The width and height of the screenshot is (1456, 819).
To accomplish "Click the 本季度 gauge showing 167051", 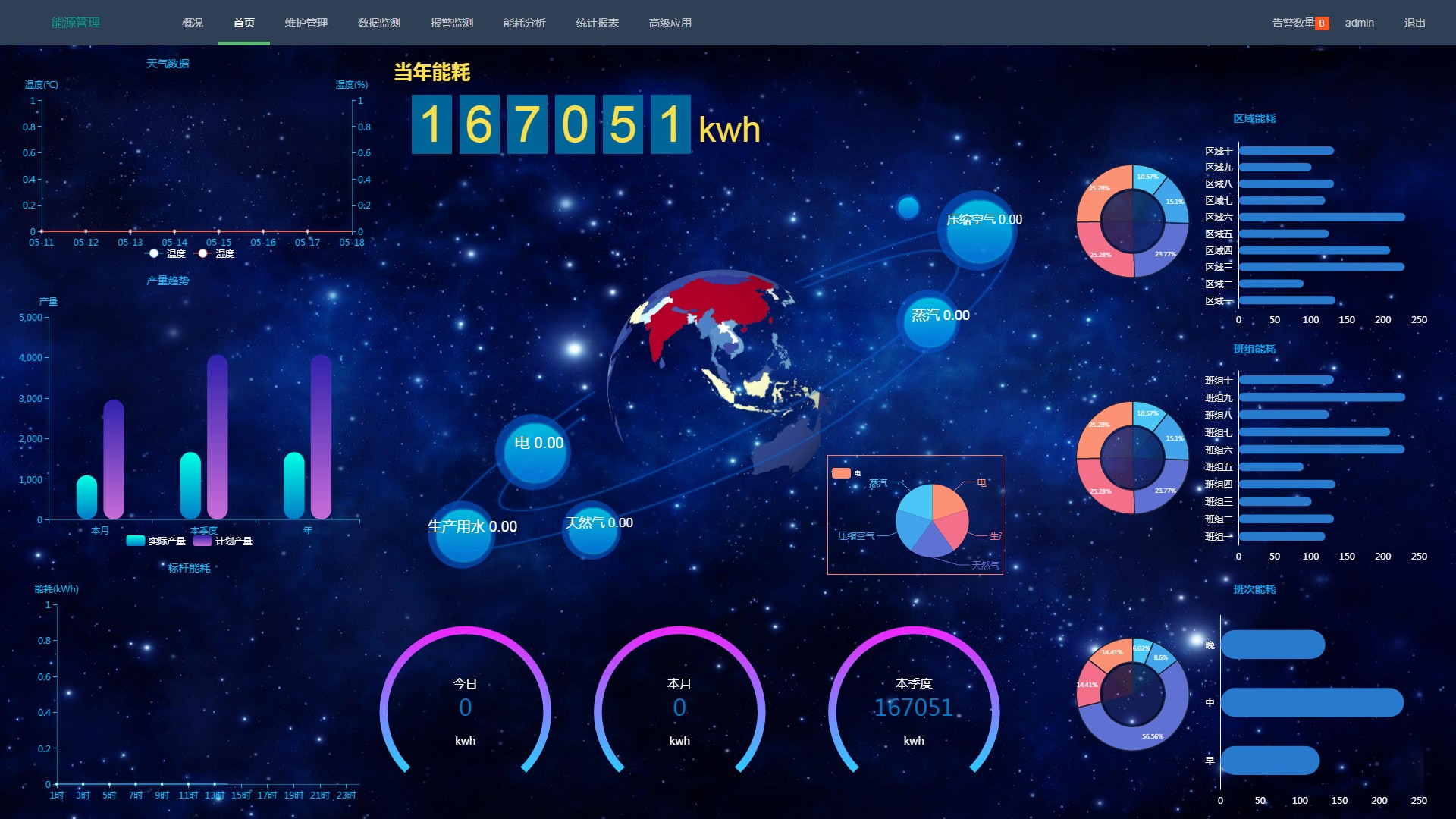I will (x=914, y=707).
